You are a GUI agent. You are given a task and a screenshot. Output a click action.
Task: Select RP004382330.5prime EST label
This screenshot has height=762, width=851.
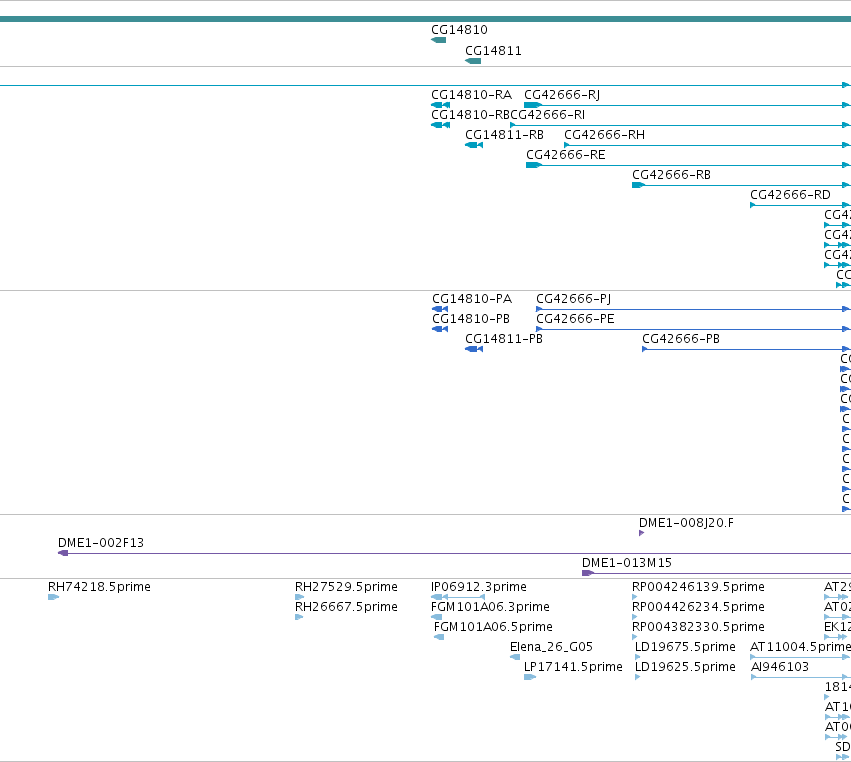698,627
